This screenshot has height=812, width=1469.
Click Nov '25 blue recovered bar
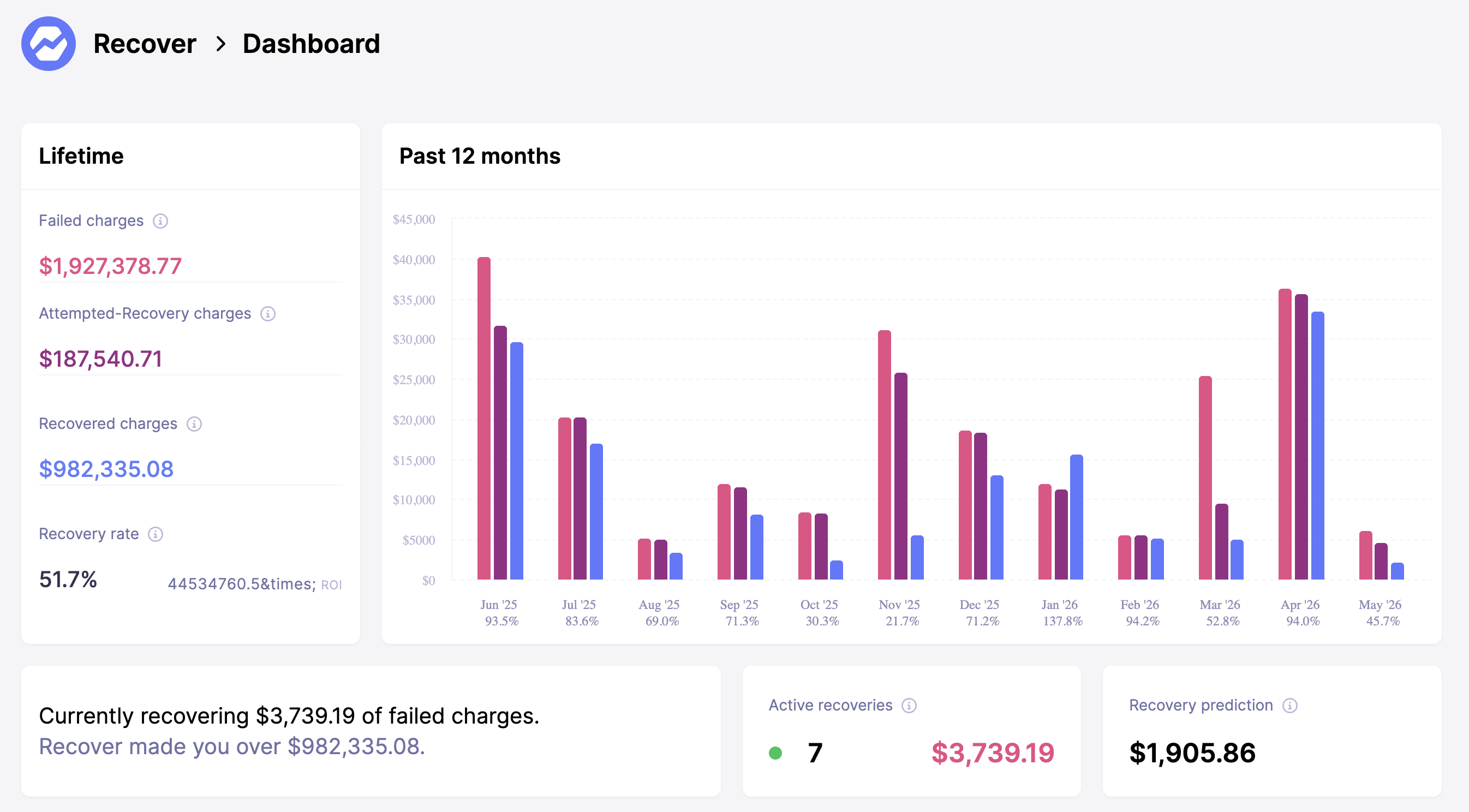(917, 558)
